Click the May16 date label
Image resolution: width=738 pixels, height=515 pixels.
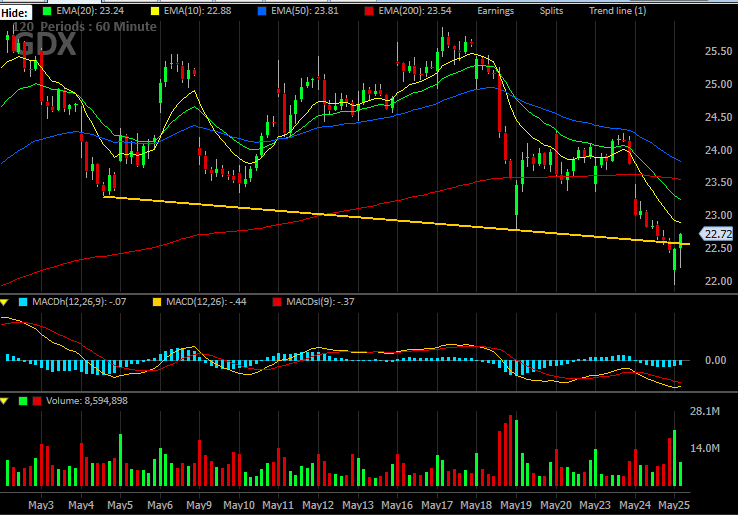click(397, 505)
